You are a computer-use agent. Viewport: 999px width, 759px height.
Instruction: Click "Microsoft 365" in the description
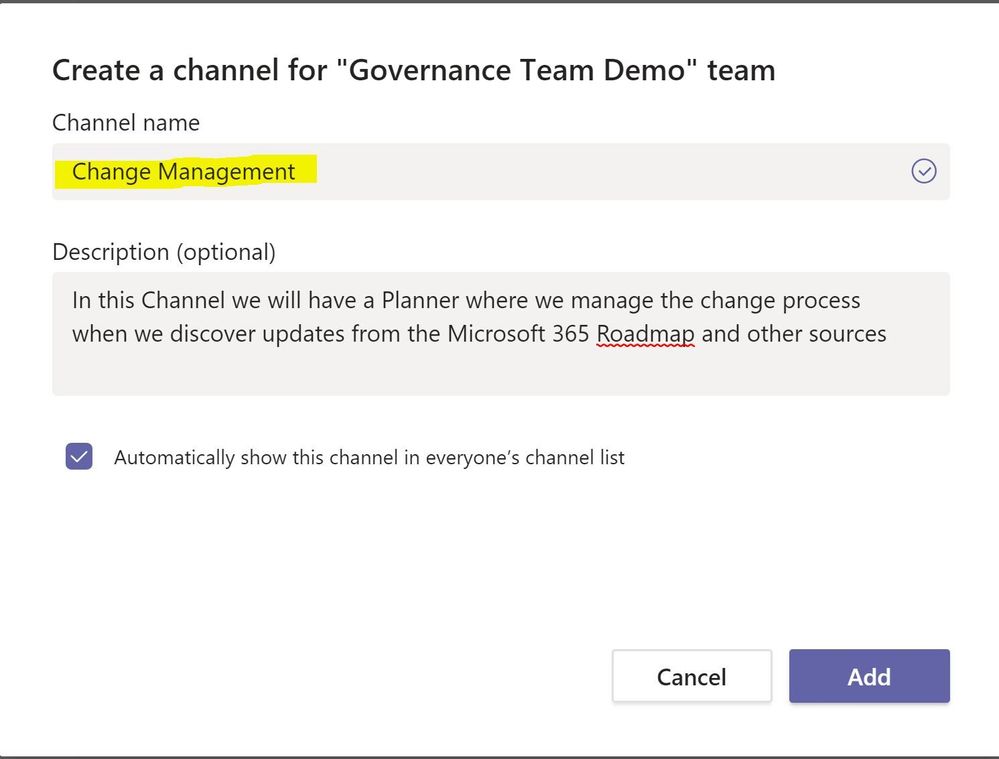coord(518,333)
